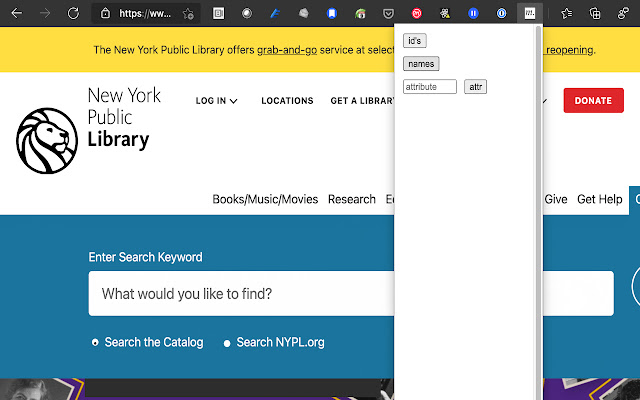Image resolution: width=640 pixels, height=400 pixels.
Task: Open the reopening link in the banner
Action: click(569, 50)
